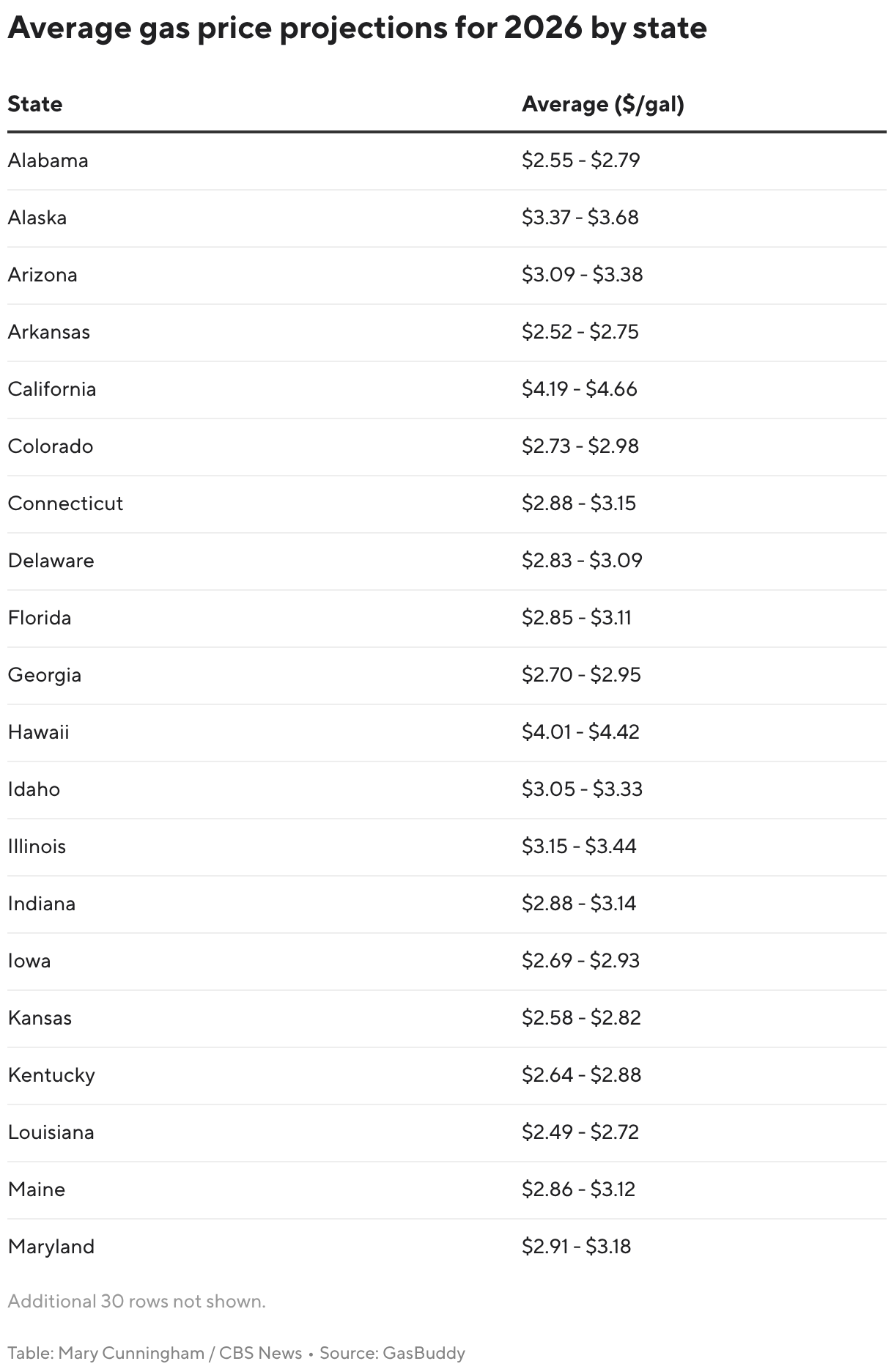Click Alaska's price range $3.37 - $3.68

point(580,218)
